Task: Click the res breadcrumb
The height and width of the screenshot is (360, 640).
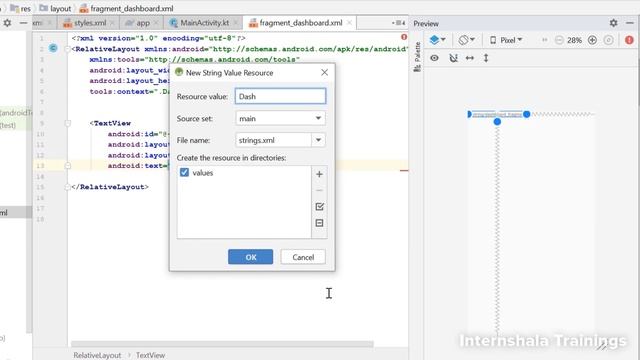Action: click(20, 8)
